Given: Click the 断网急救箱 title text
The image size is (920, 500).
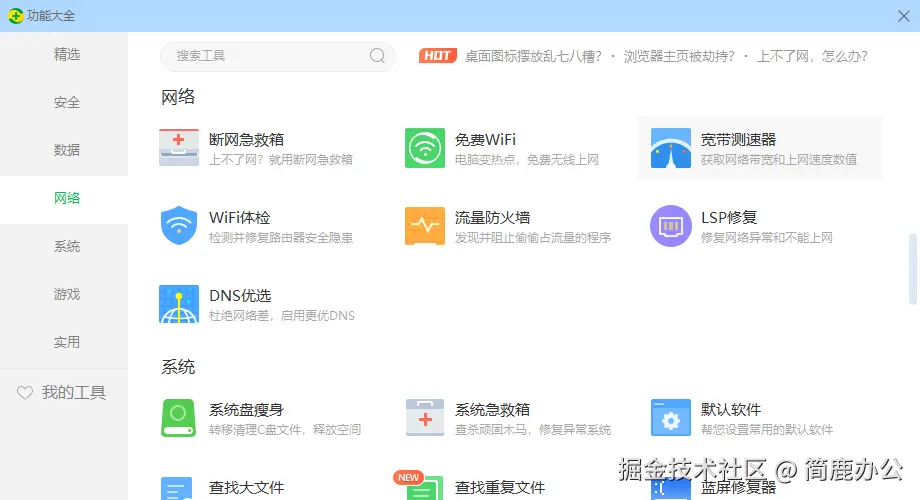Looking at the screenshot, I should pyautogui.click(x=246, y=140).
